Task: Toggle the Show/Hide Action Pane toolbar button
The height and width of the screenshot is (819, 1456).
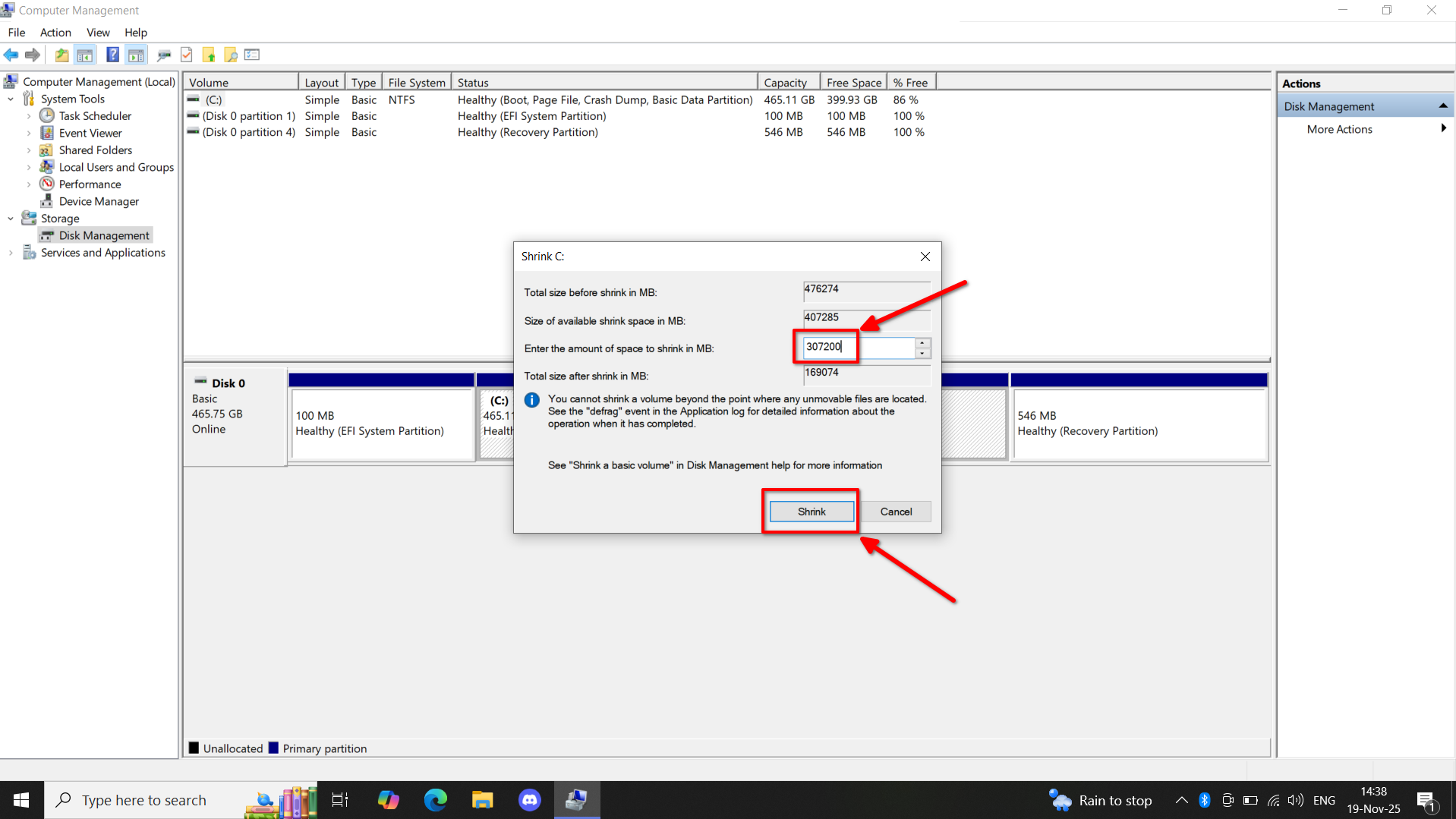Action: point(136,55)
